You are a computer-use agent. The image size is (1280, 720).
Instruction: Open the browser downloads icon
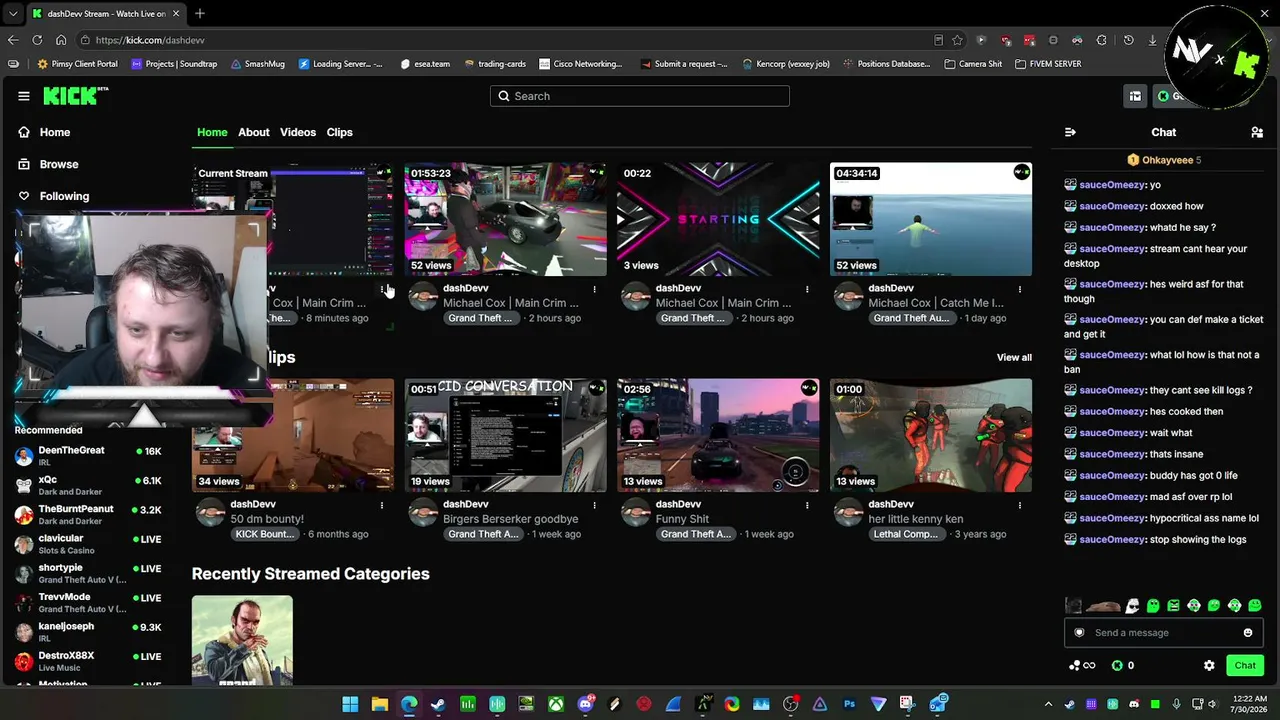coord(1152,40)
